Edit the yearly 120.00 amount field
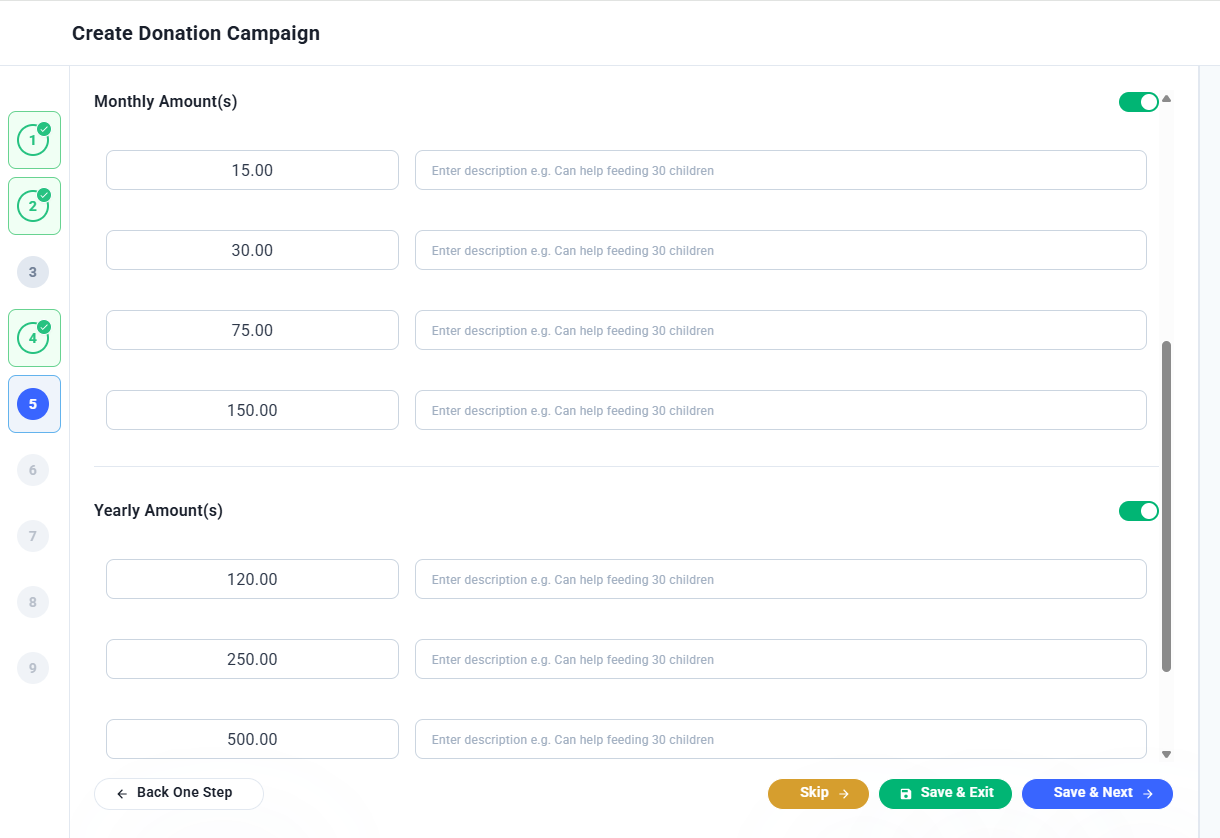This screenshot has height=838, width=1220. point(252,579)
